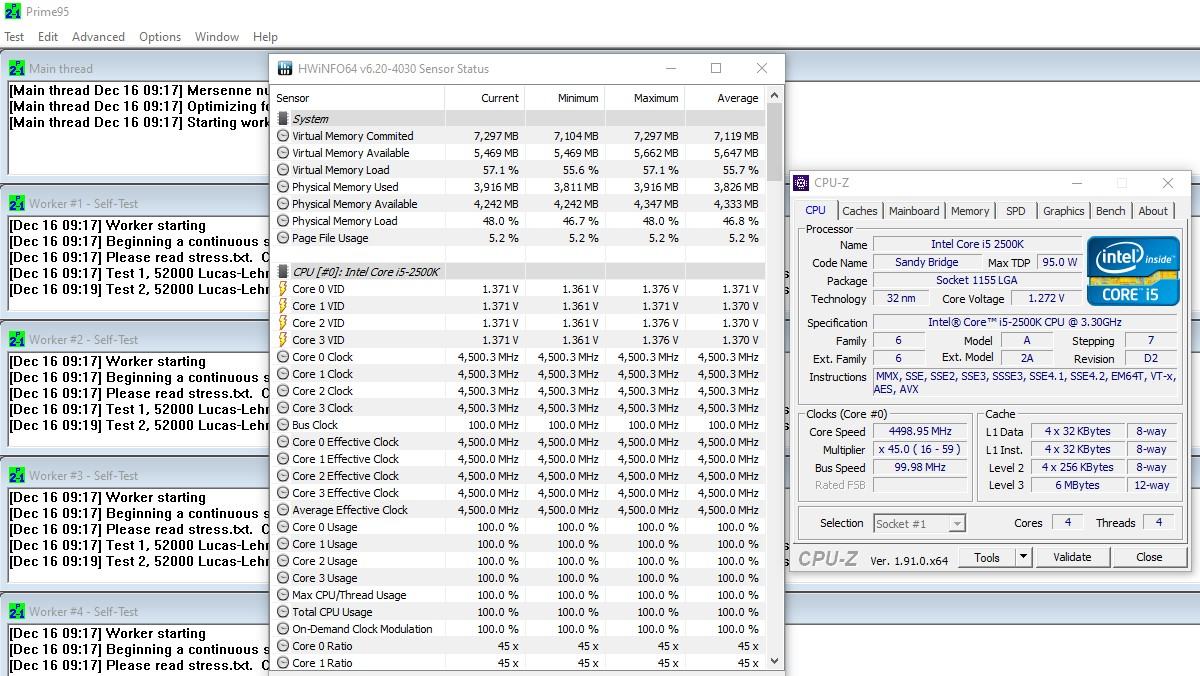The width and height of the screenshot is (1200, 676).
Task: Click the Virtual Memory Commited sensor icon
Action: (x=283, y=136)
